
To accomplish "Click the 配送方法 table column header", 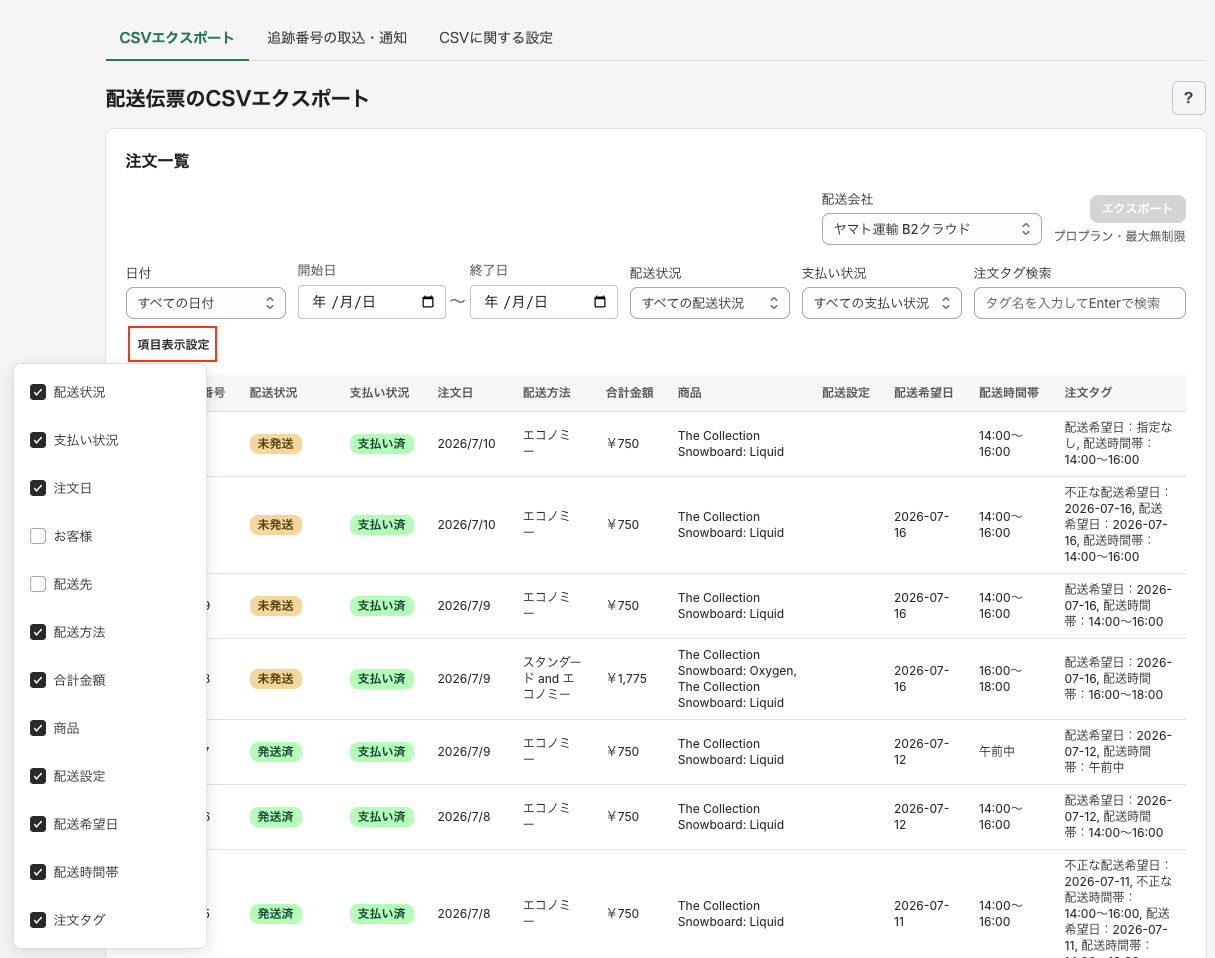I will coord(546,393).
